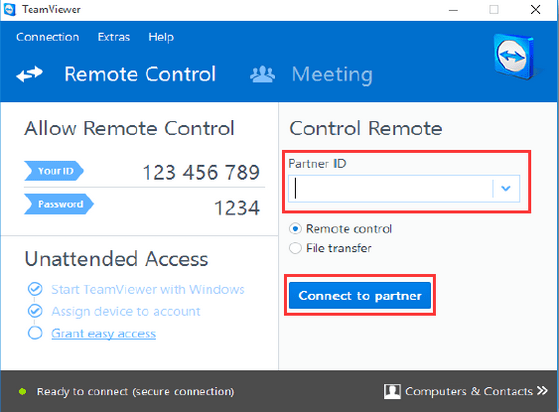Viewport: 559px width, 412px height.
Task: Click the Computers & Contacts person icon
Action: [392, 391]
